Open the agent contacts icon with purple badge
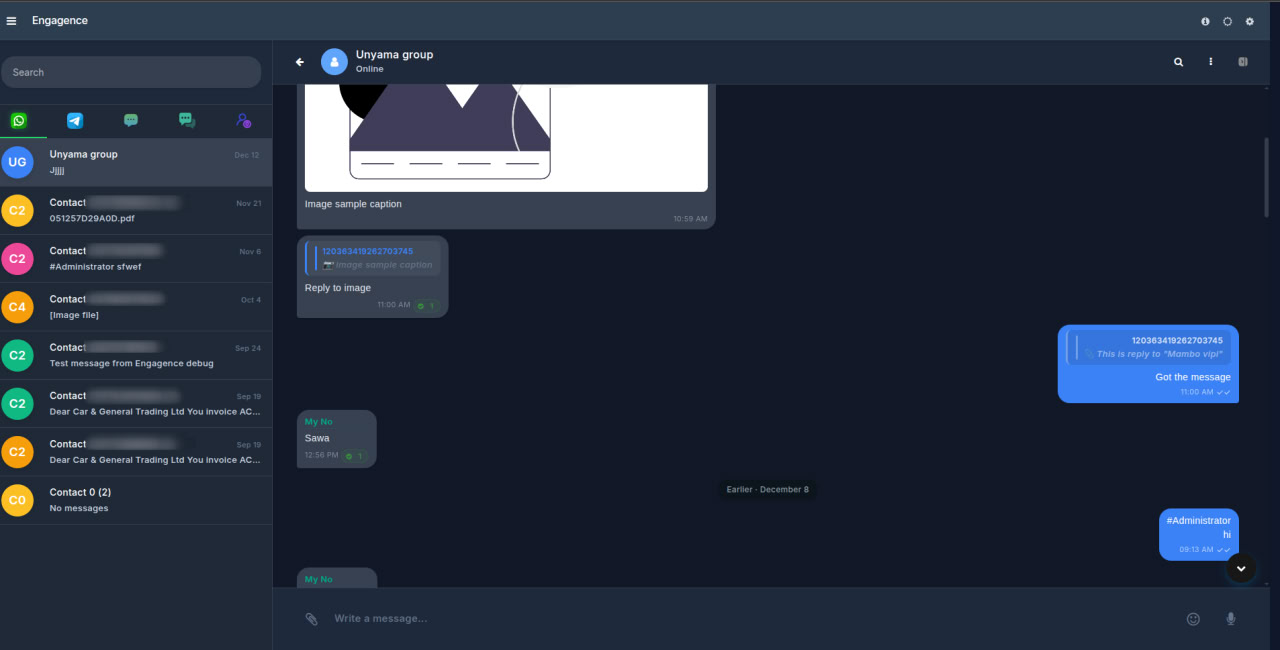This screenshot has height=650, width=1280. coord(243,120)
